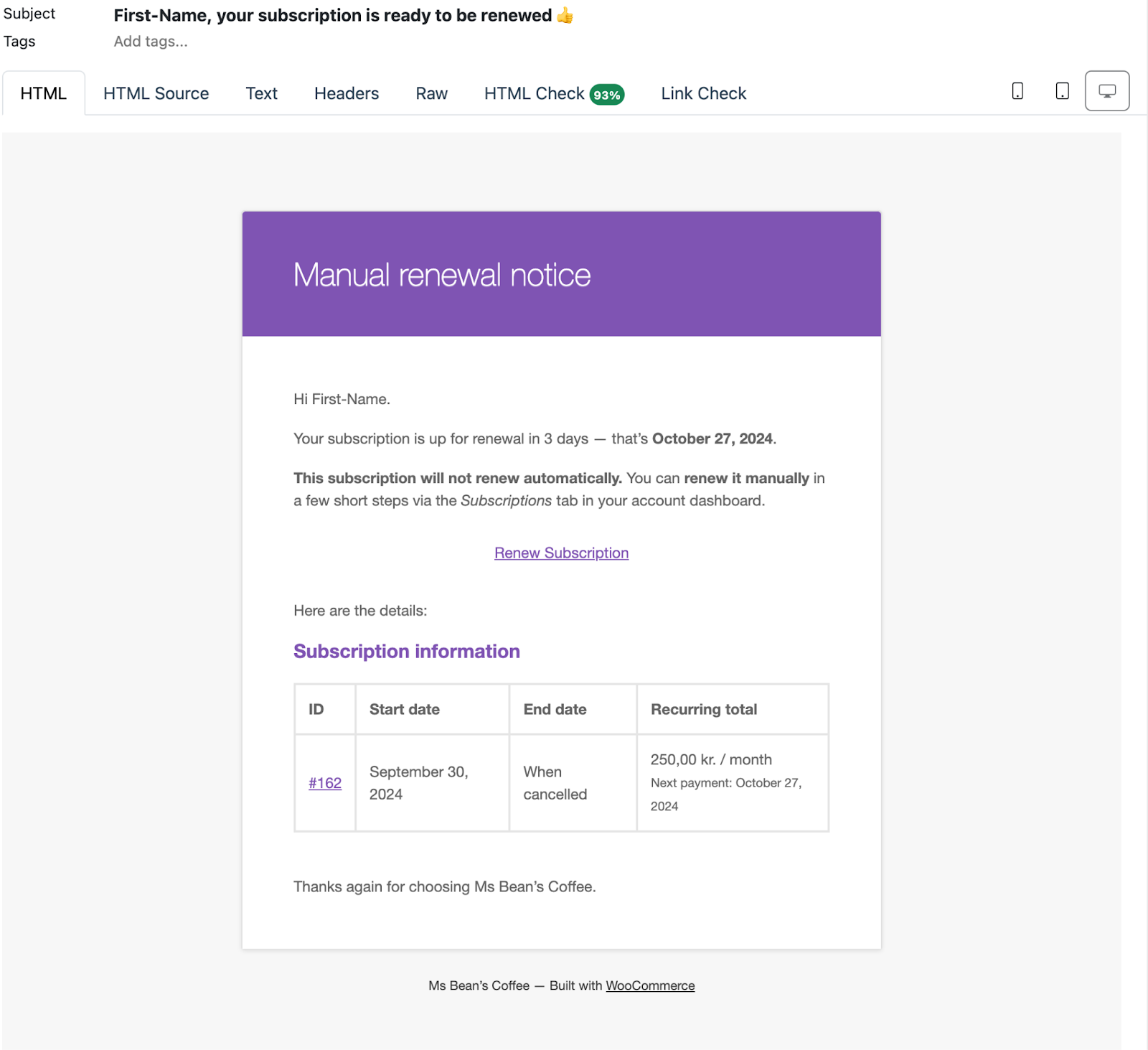View the Headers tab
This screenshot has height=1050, width=1148.
pyautogui.click(x=346, y=93)
